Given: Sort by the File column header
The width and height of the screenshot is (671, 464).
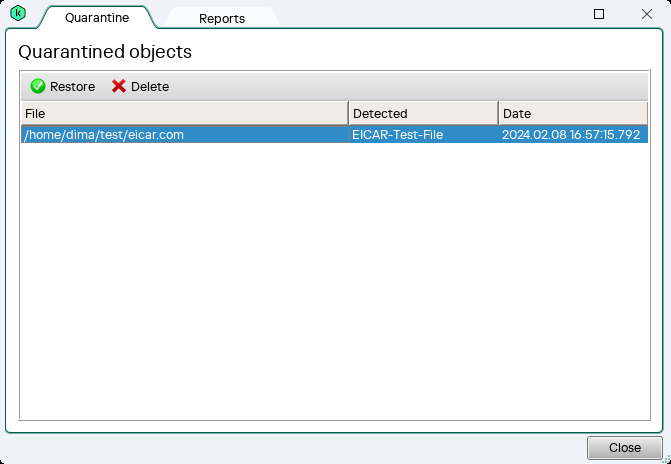Looking at the screenshot, I should click(x=184, y=113).
